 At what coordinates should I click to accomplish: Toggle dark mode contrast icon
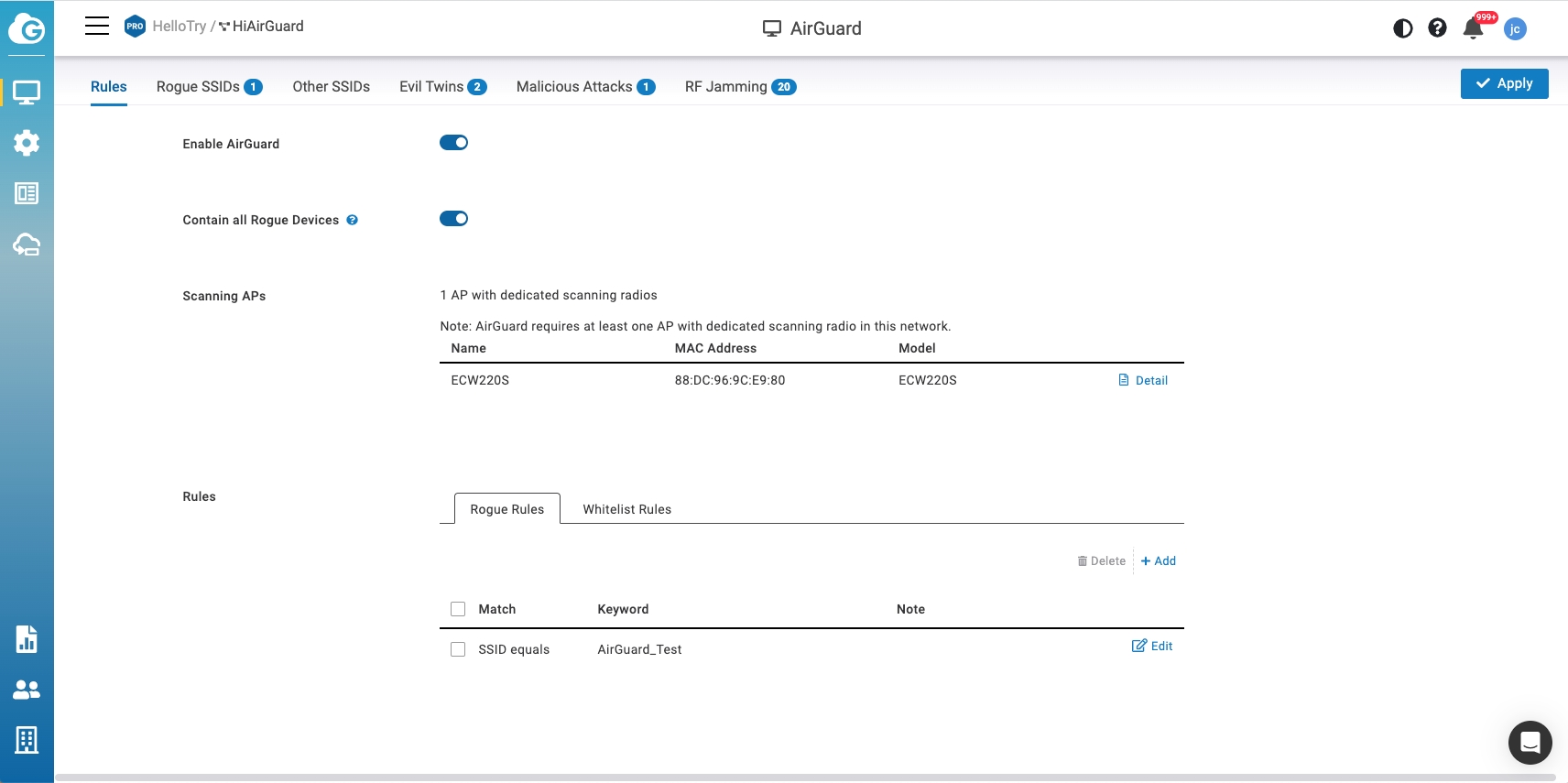tap(1402, 28)
